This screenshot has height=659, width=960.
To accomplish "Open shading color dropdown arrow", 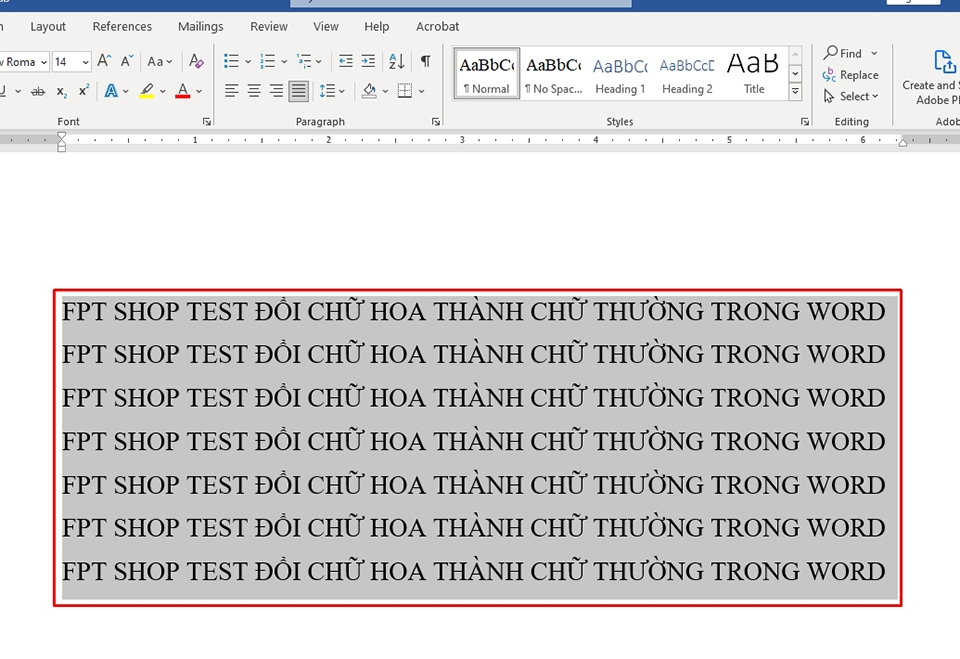I will [x=386, y=91].
